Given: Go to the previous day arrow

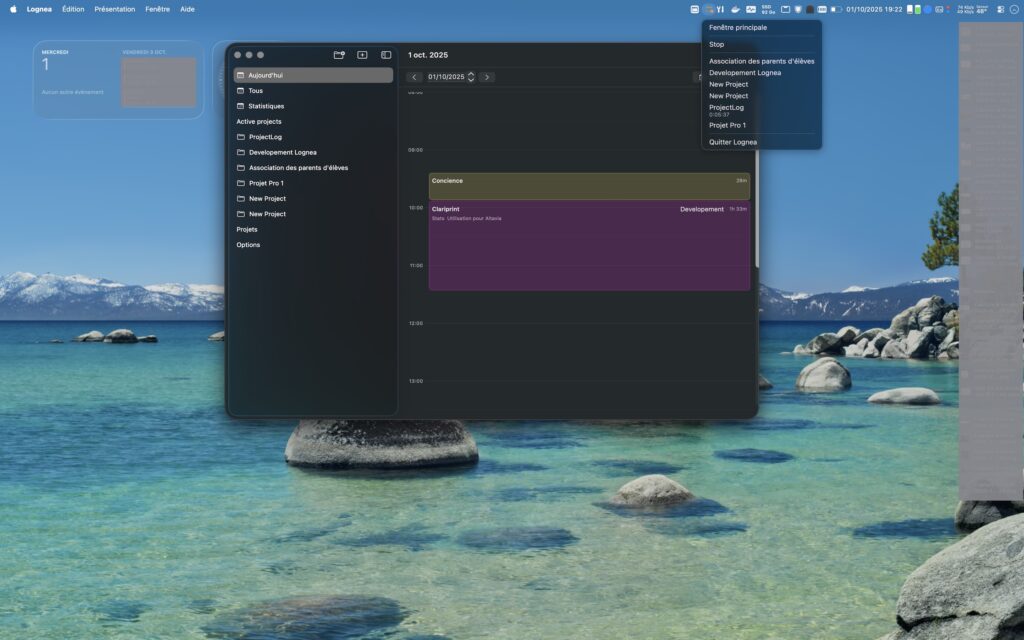Looking at the screenshot, I should click(x=414, y=77).
